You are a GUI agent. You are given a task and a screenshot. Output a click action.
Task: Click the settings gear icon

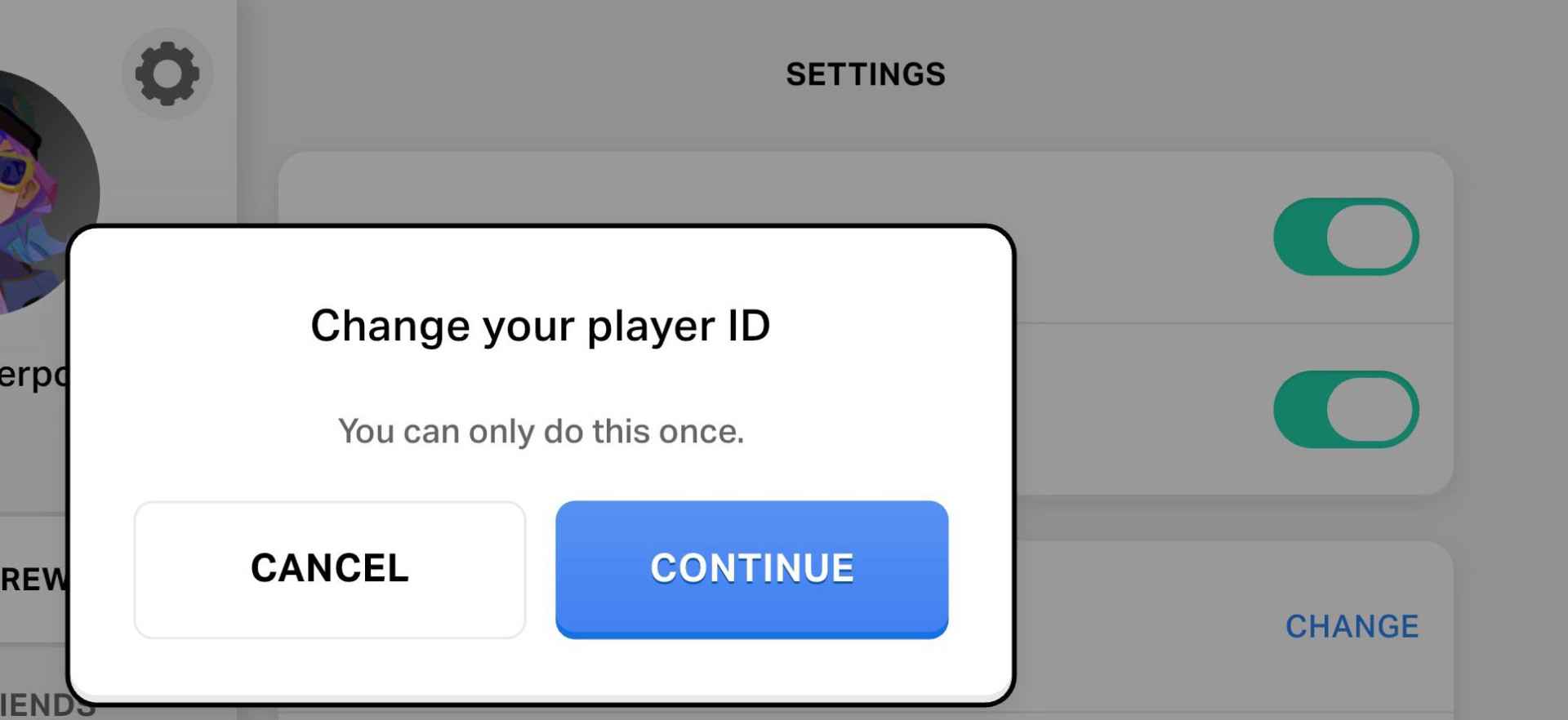pyautogui.click(x=167, y=73)
